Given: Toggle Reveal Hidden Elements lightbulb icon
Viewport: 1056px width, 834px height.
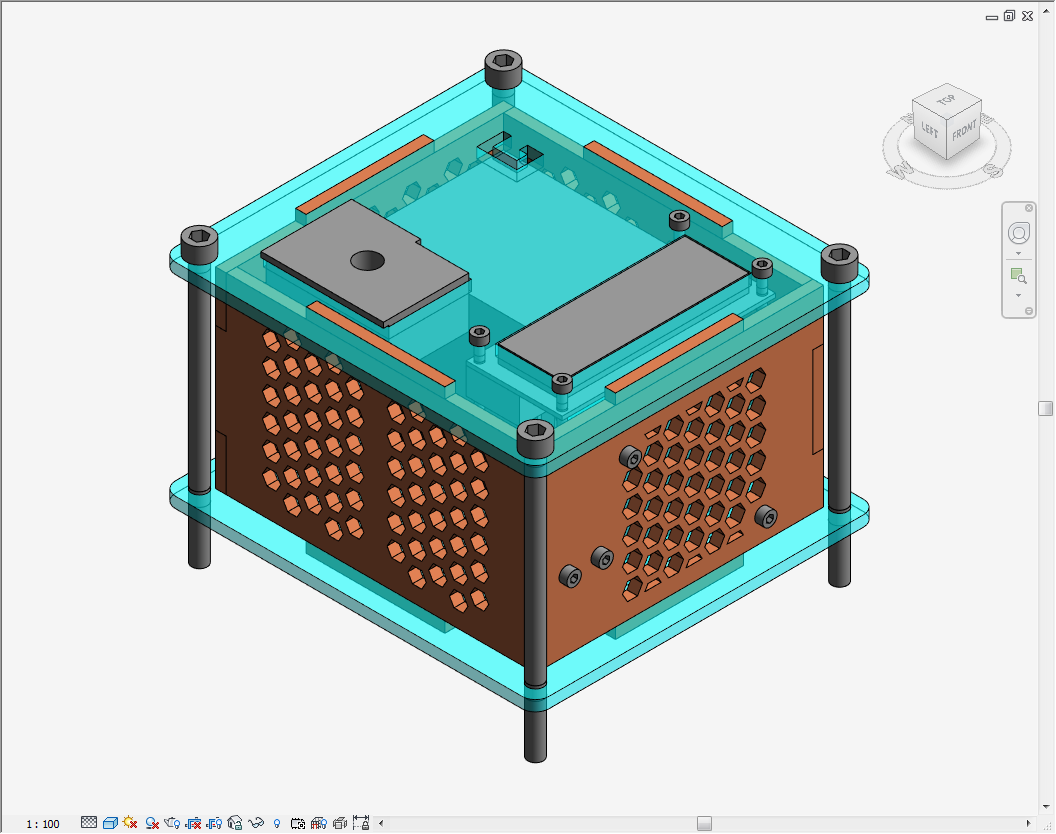Looking at the screenshot, I should [277, 823].
